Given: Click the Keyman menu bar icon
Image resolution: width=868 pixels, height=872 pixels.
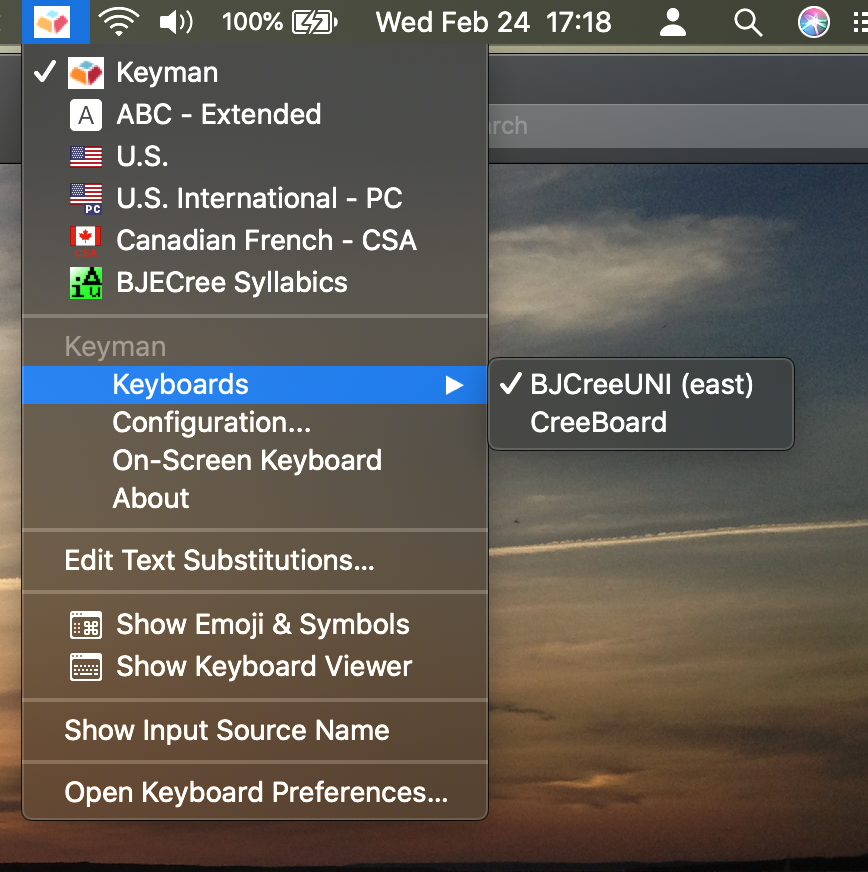Looking at the screenshot, I should coord(55,21).
